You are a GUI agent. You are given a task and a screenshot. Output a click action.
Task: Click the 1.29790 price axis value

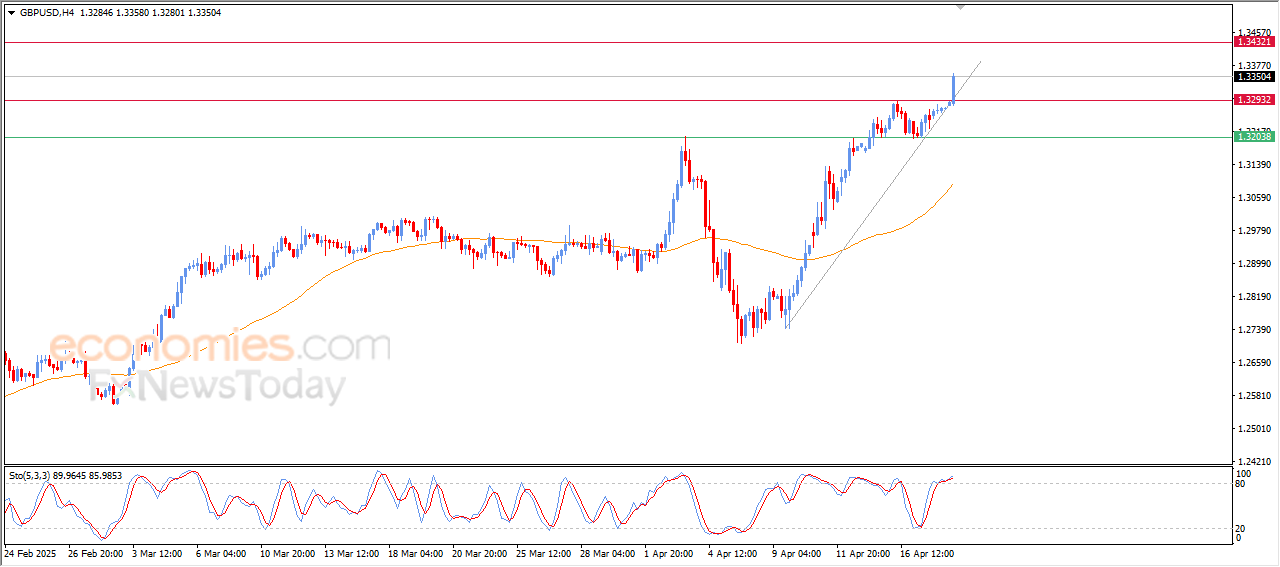(x=1254, y=230)
